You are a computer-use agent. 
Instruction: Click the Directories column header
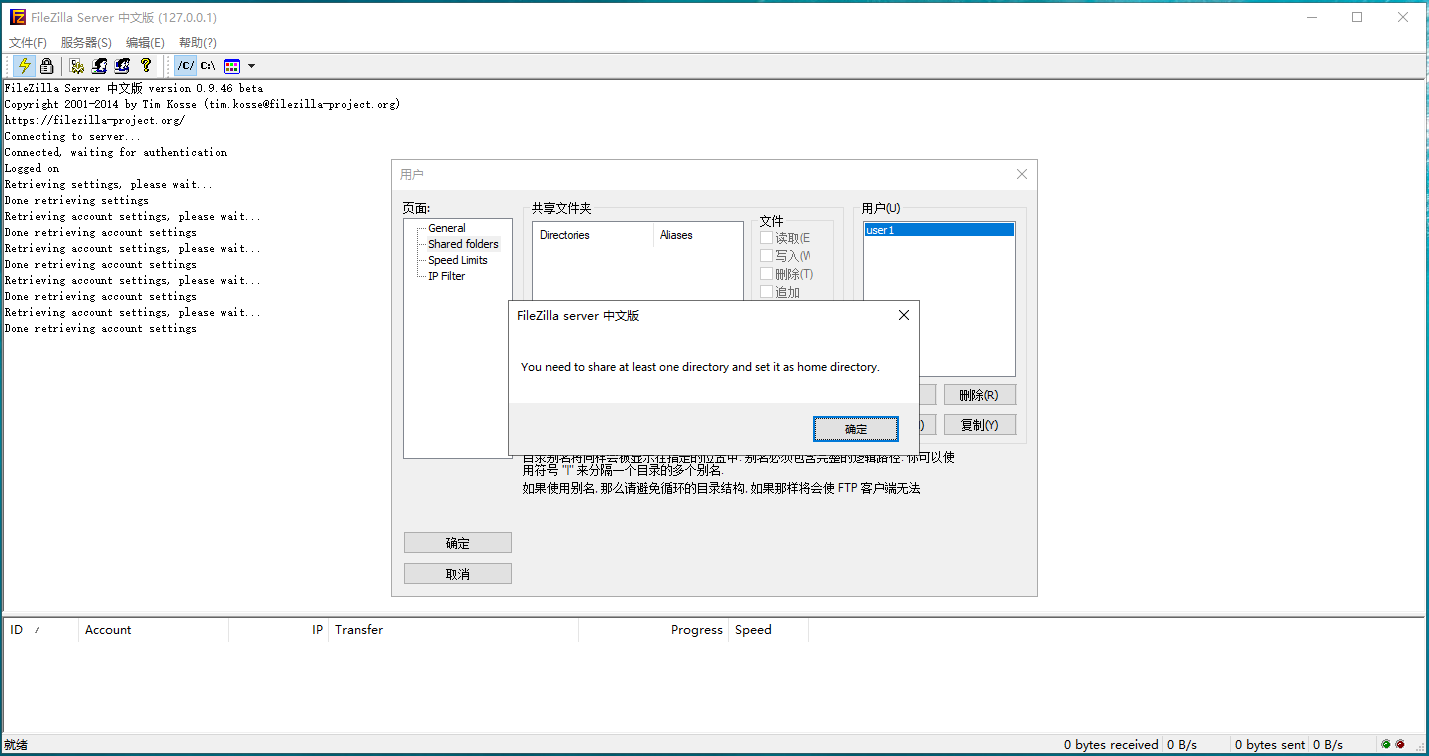(592, 235)
